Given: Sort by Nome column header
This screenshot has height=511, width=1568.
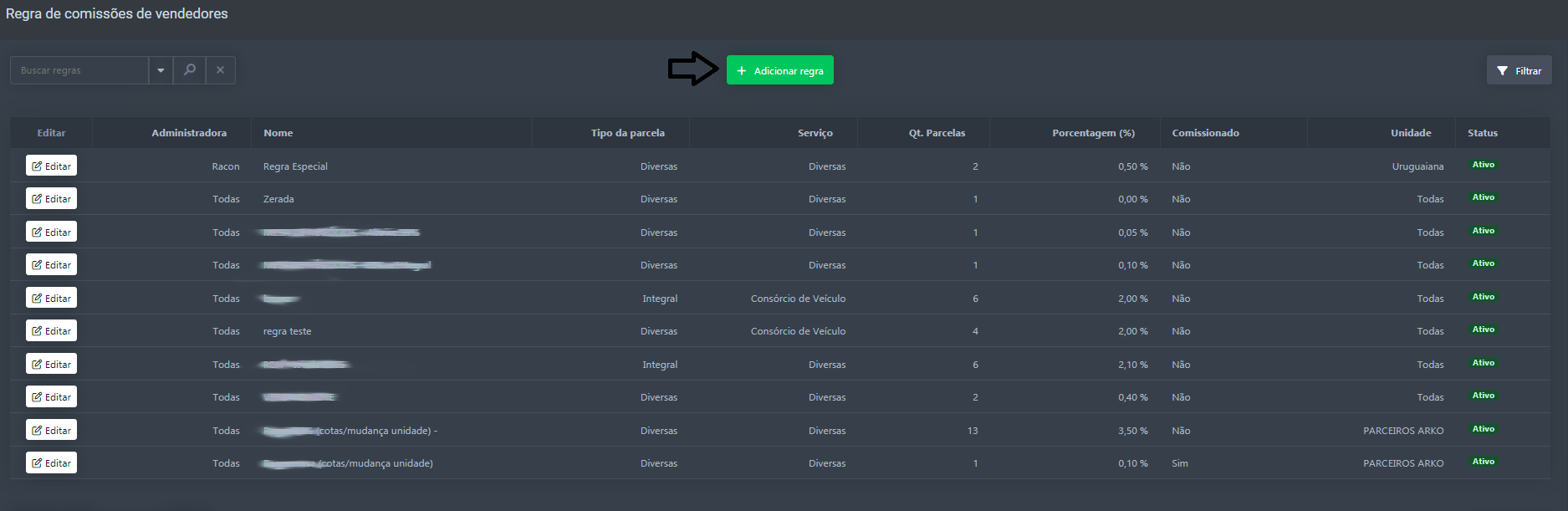Looking at the screenshot, I should click(278, 133).
